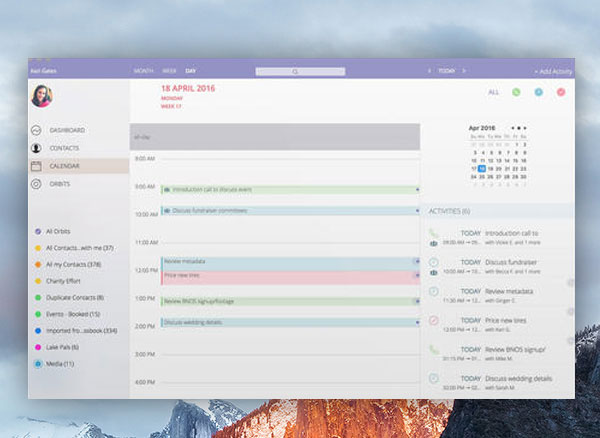Screen dimensions: 600x438
Task: Click arrow on Introduction call event bar
Action: [417, 190]
